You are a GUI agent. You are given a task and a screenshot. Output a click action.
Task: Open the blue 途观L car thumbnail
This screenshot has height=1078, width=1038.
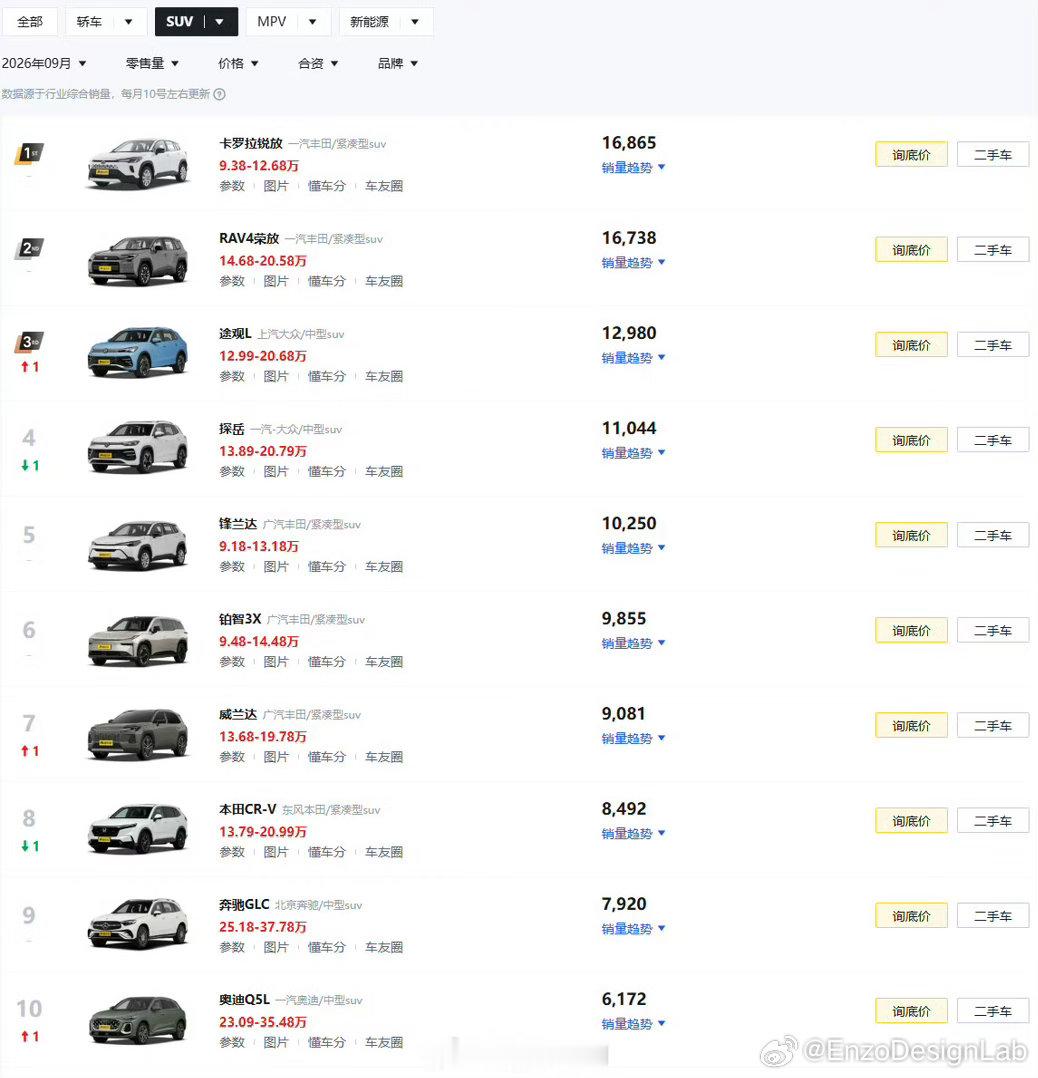click(137, 352)
